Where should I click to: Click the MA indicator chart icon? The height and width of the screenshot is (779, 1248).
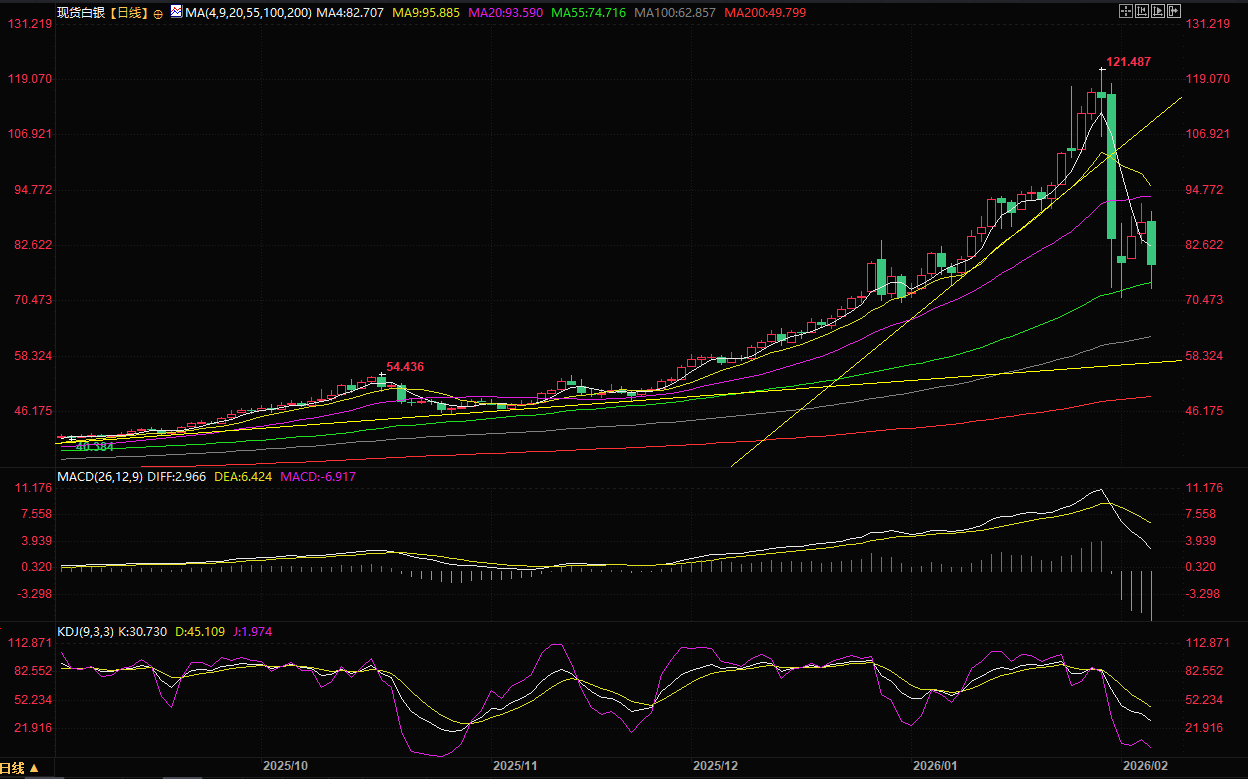click(176, 12)
